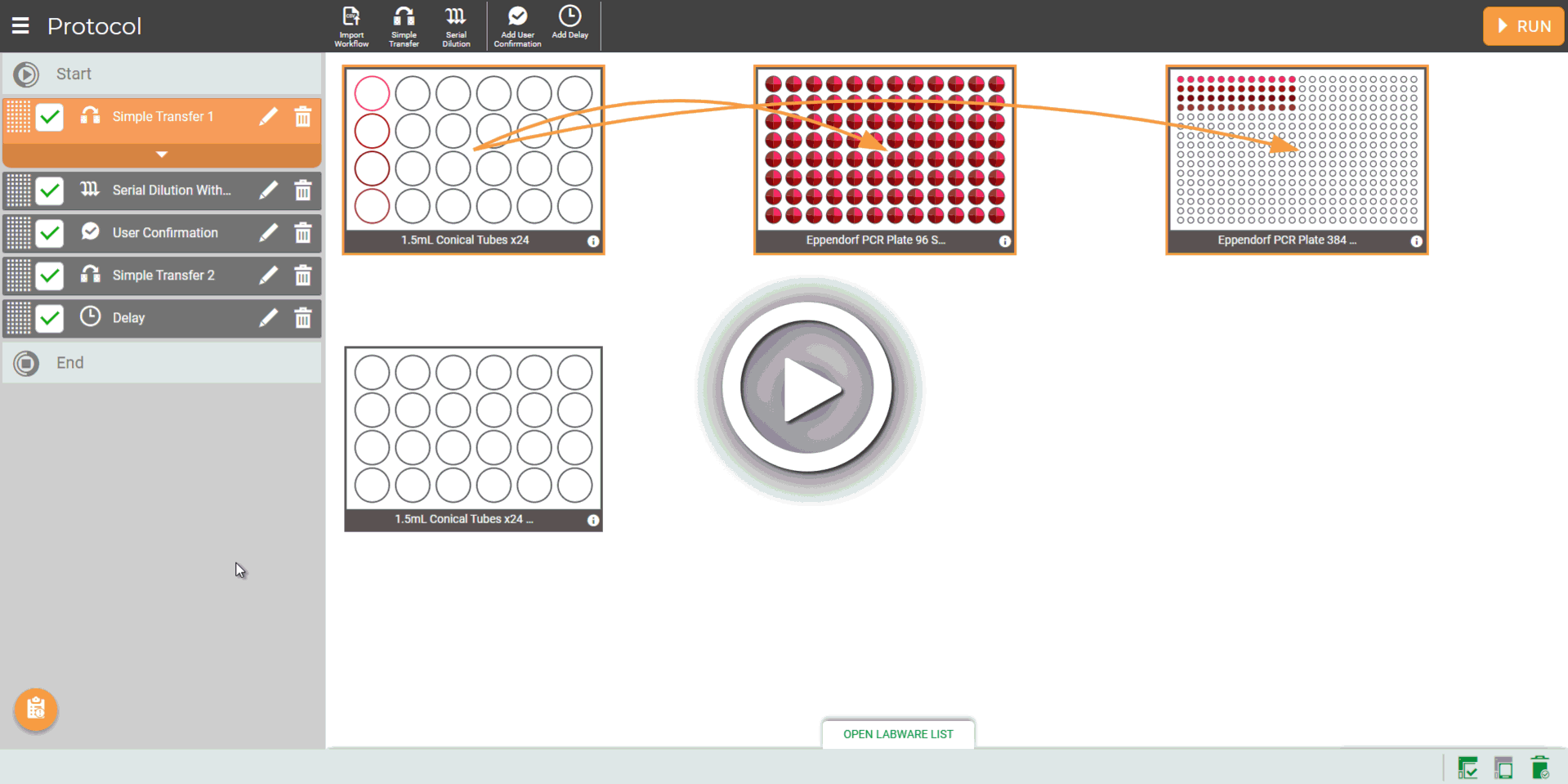
Task: Click the large center play button
Action: tap(808, 389)
